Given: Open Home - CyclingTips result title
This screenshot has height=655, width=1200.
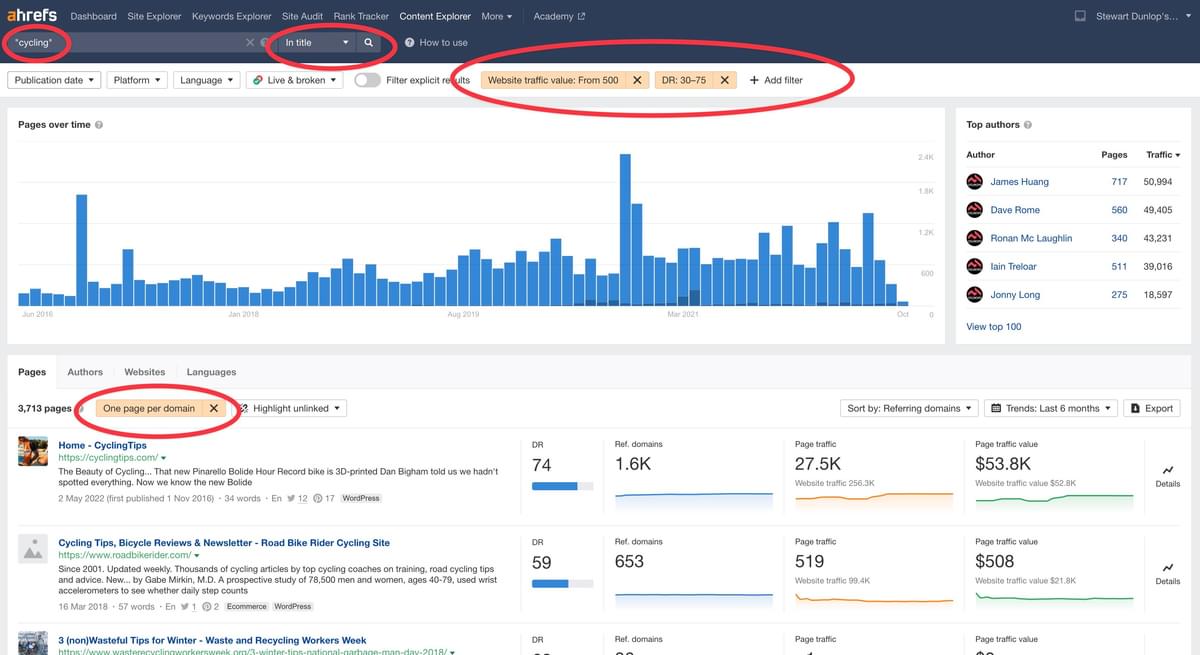Looking at the screenshot, I should tap(102, 445).
